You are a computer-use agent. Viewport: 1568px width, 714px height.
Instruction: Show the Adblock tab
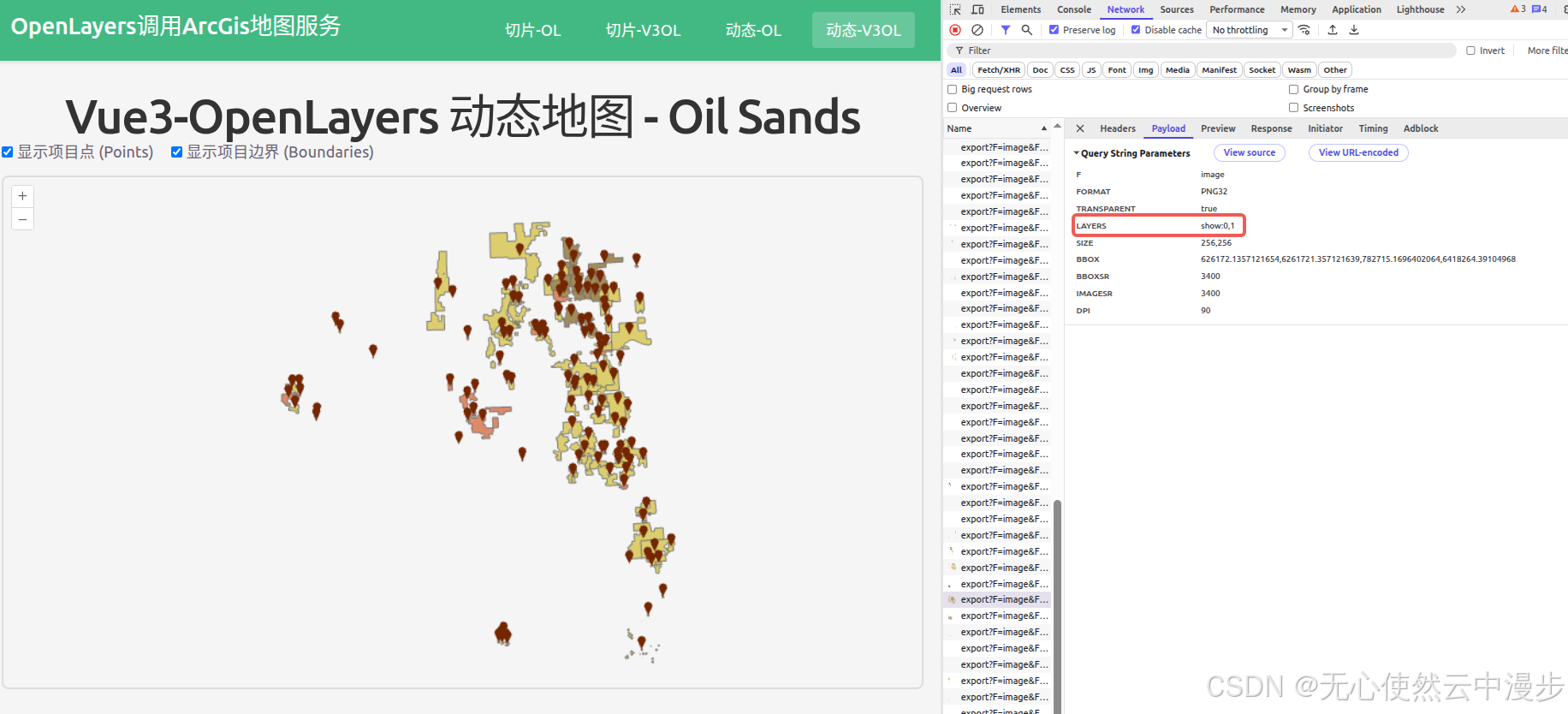click(1421, 128)
